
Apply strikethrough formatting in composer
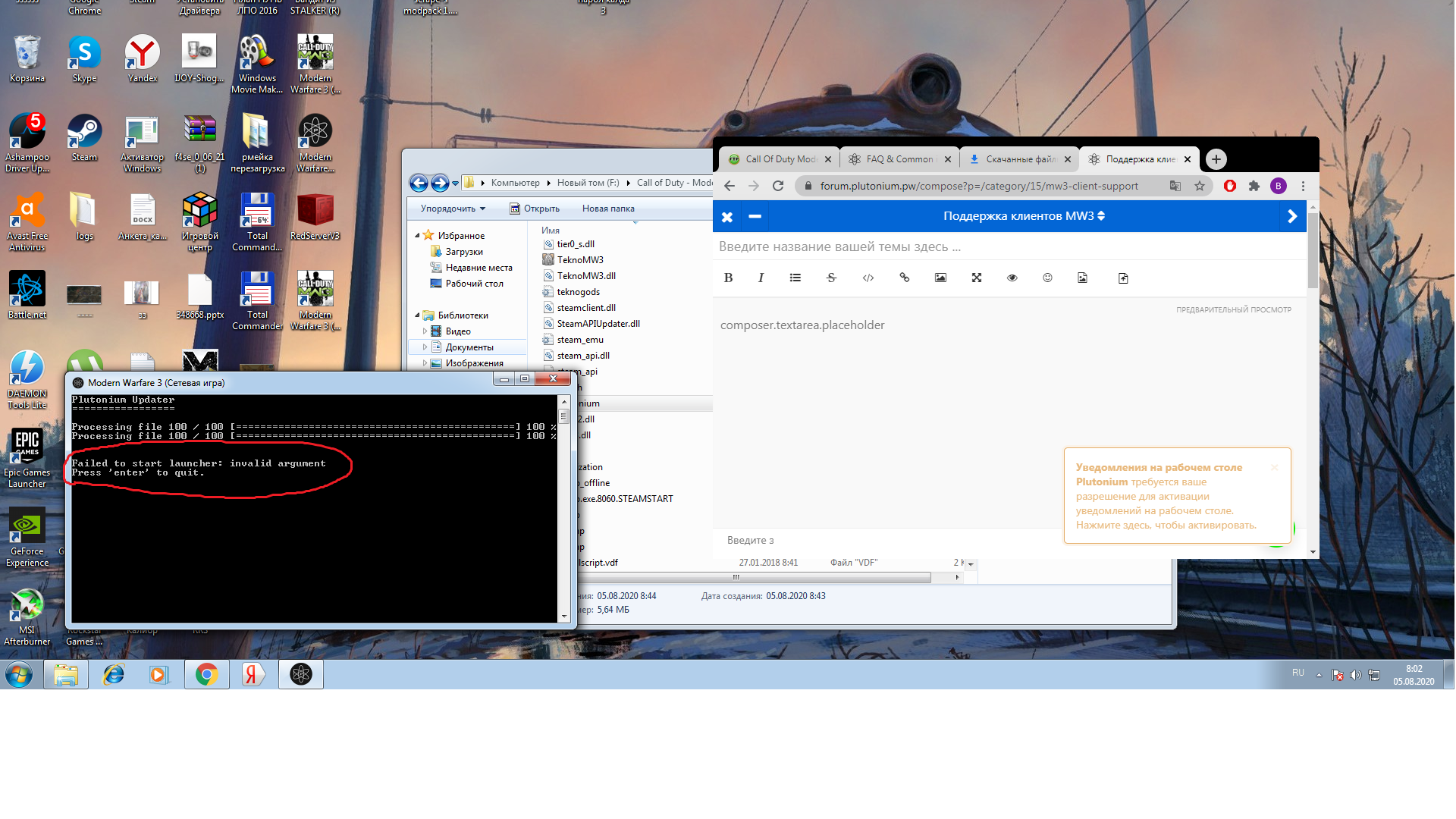point(831,278)
